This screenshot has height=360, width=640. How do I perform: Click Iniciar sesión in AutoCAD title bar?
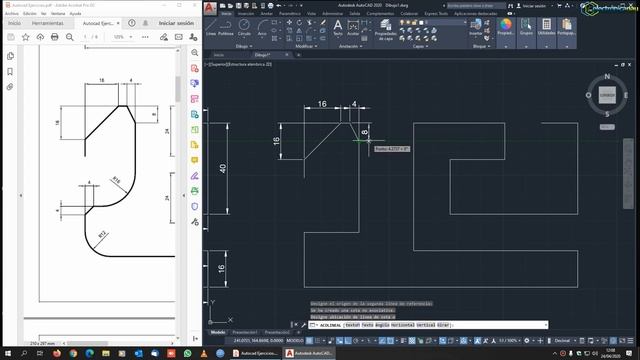coord(534,6)
